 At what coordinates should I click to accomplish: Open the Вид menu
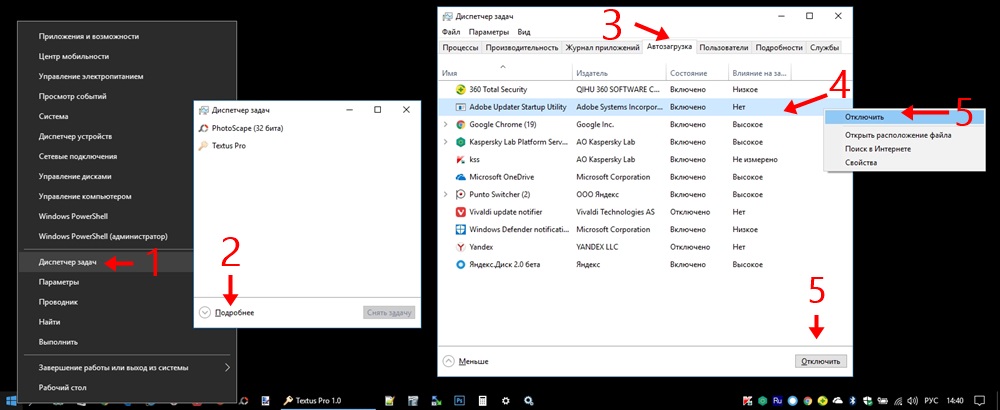524,32
